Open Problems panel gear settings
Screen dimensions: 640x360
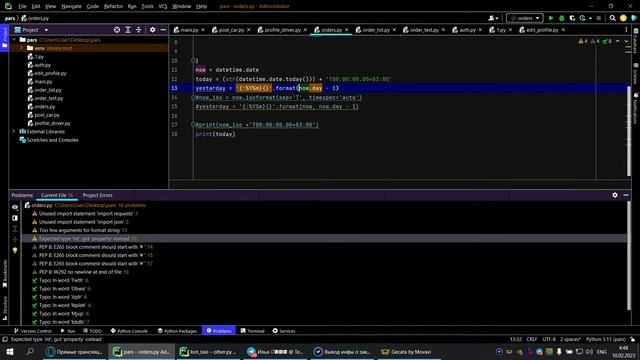point(615,195)
